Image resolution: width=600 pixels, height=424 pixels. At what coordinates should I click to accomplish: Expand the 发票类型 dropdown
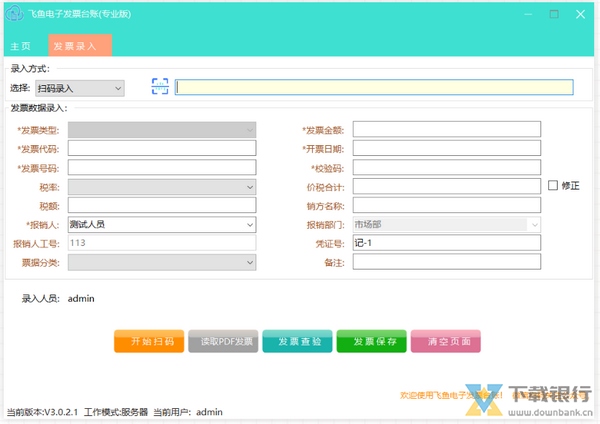[162, 130]
